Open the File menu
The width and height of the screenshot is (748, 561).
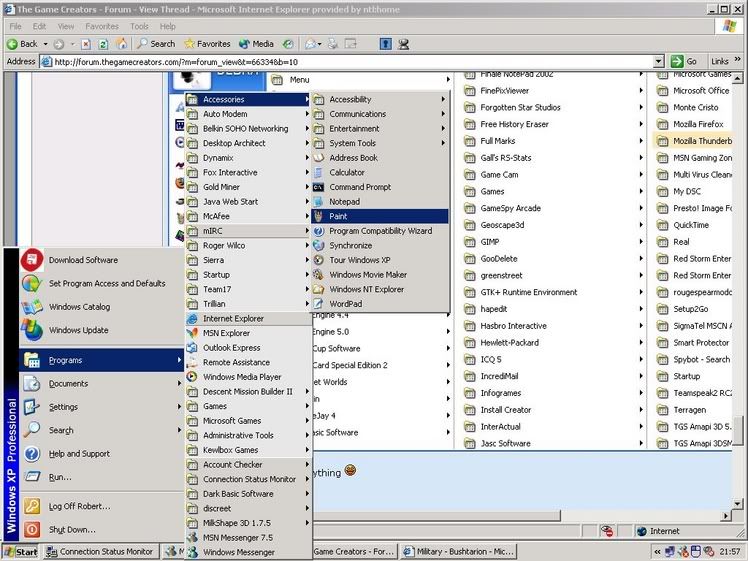coord(15,26)
